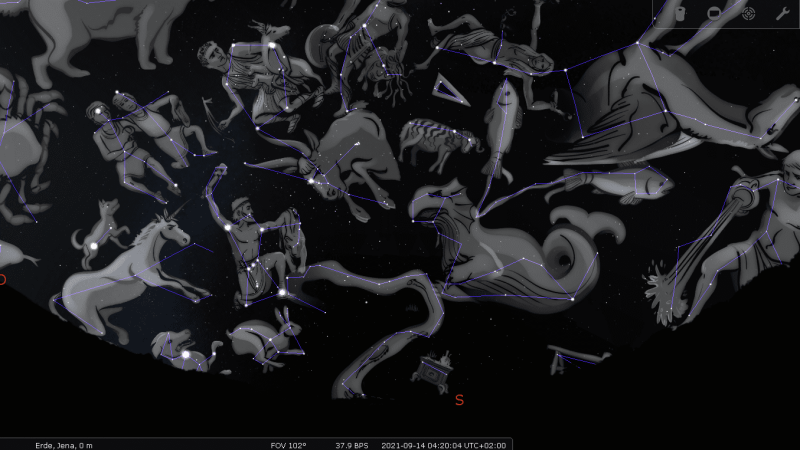Screen dimensions: 800x450
Task: Click the red "S" south cardinal marker
Action: coord(459,401)
